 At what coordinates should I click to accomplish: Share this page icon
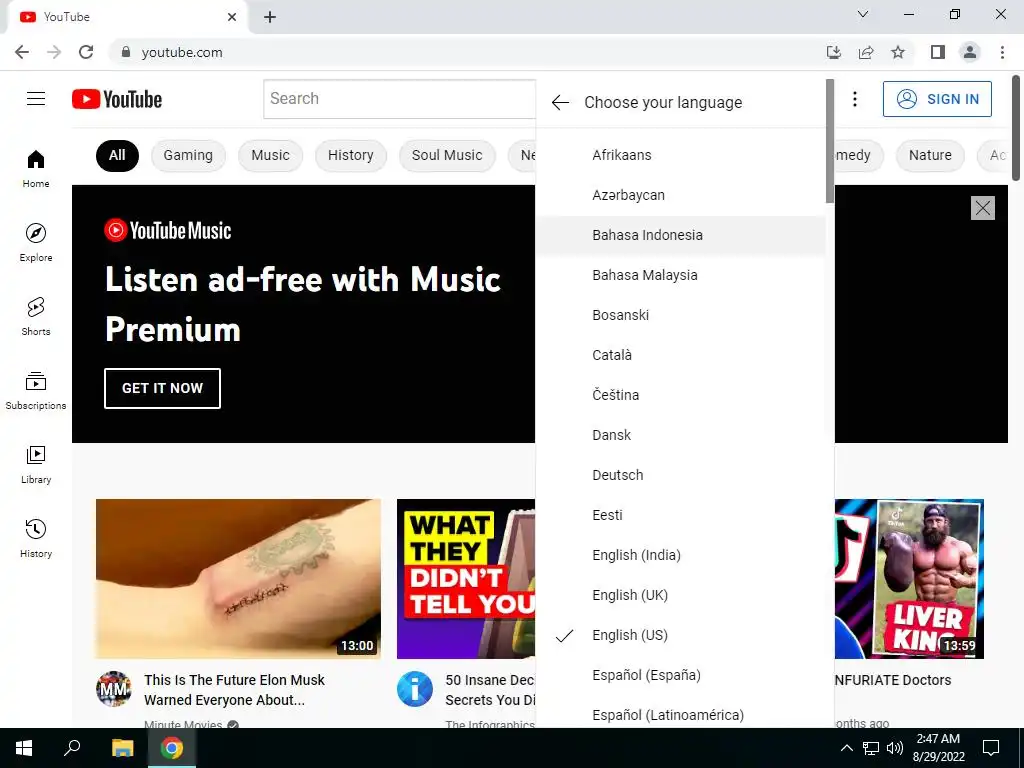pyautogui.click(x=866, y=52)
